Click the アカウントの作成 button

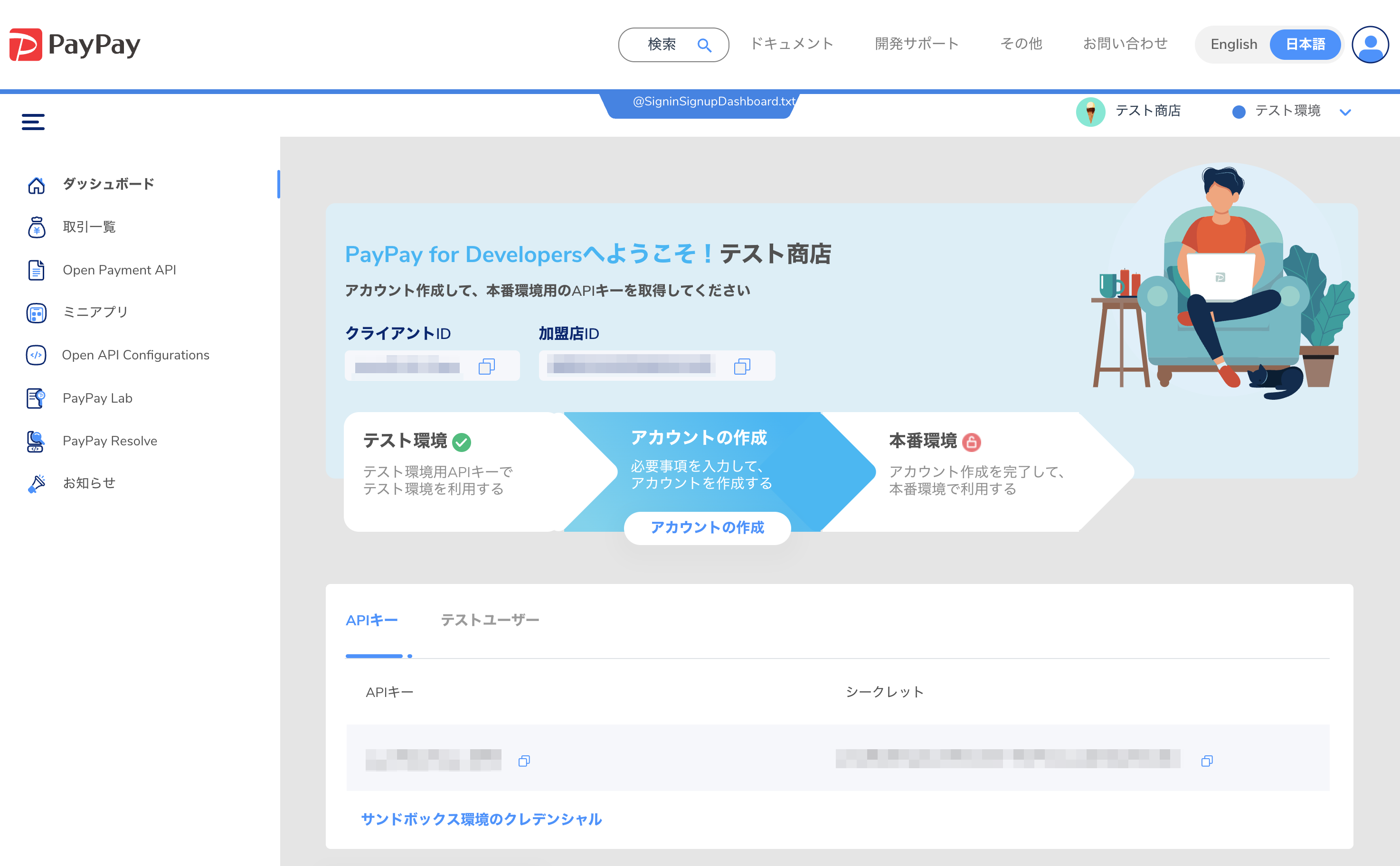[708, 528]
